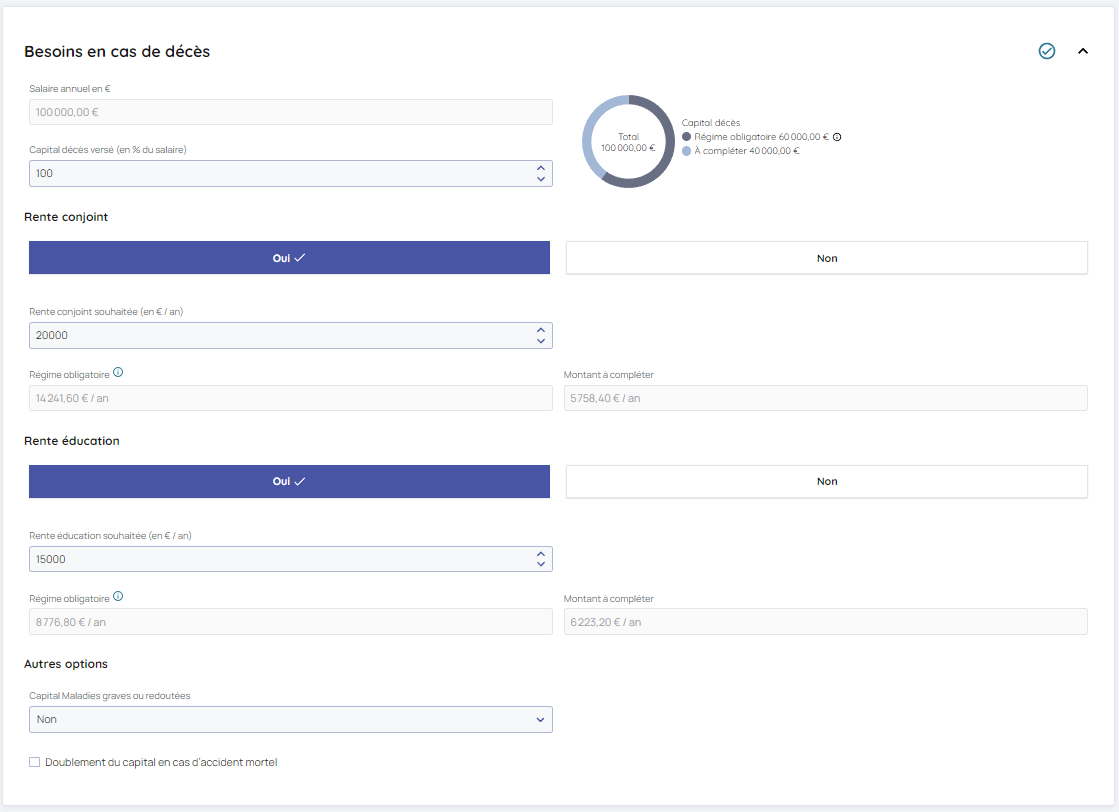Open Capital Maladies graves ou redoutées dropdown
Image resolution: width=1119 pixels, height=812 pixels.
(291, 719)
